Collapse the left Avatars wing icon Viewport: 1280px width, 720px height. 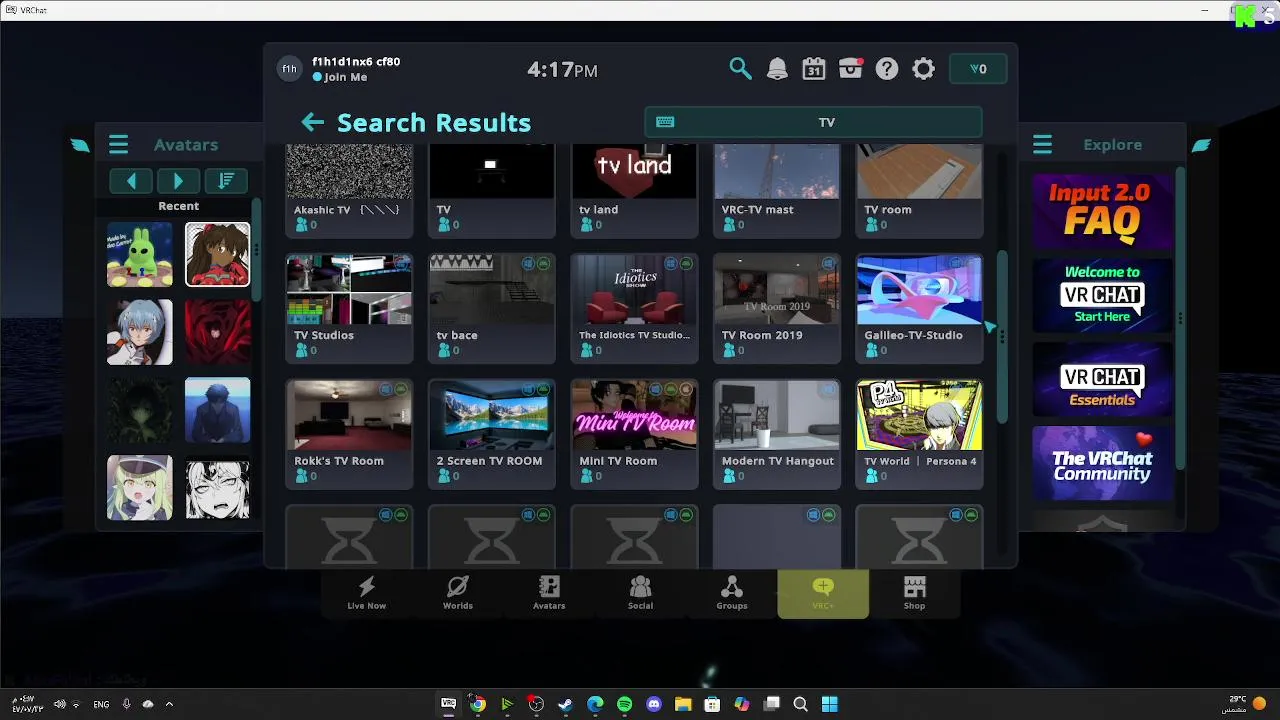[x=80, y=145]
